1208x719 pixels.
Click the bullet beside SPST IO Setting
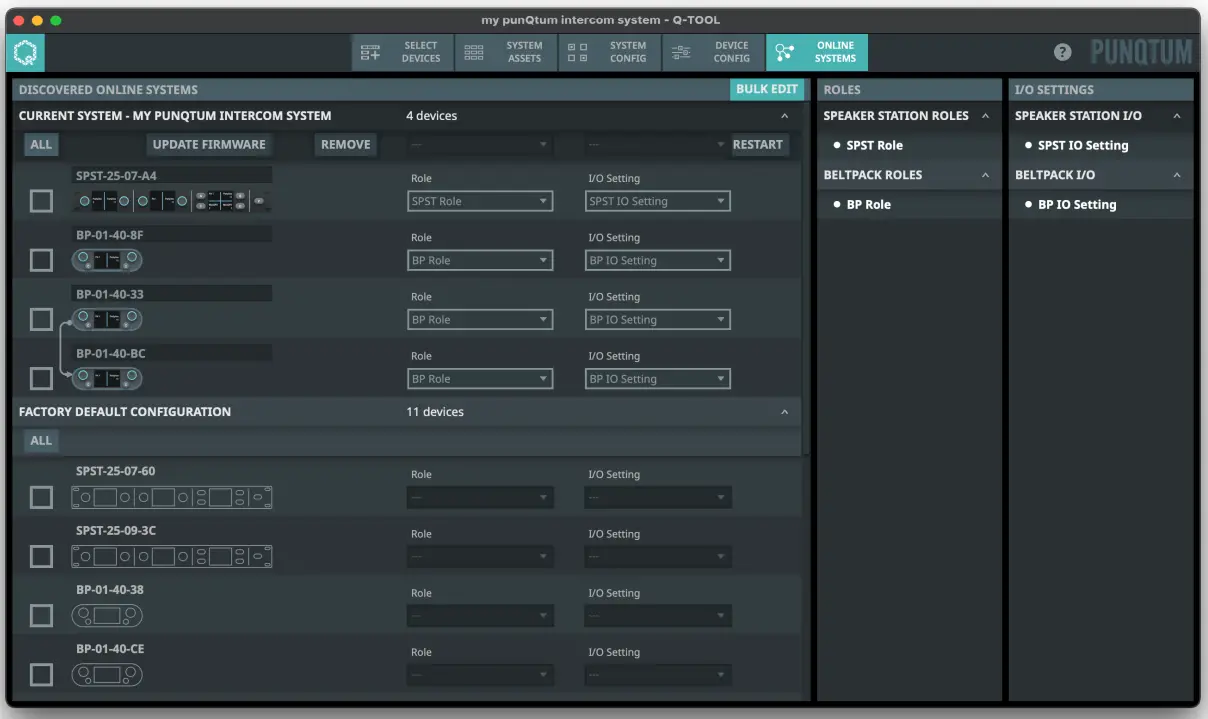(x=1029, y=145)
